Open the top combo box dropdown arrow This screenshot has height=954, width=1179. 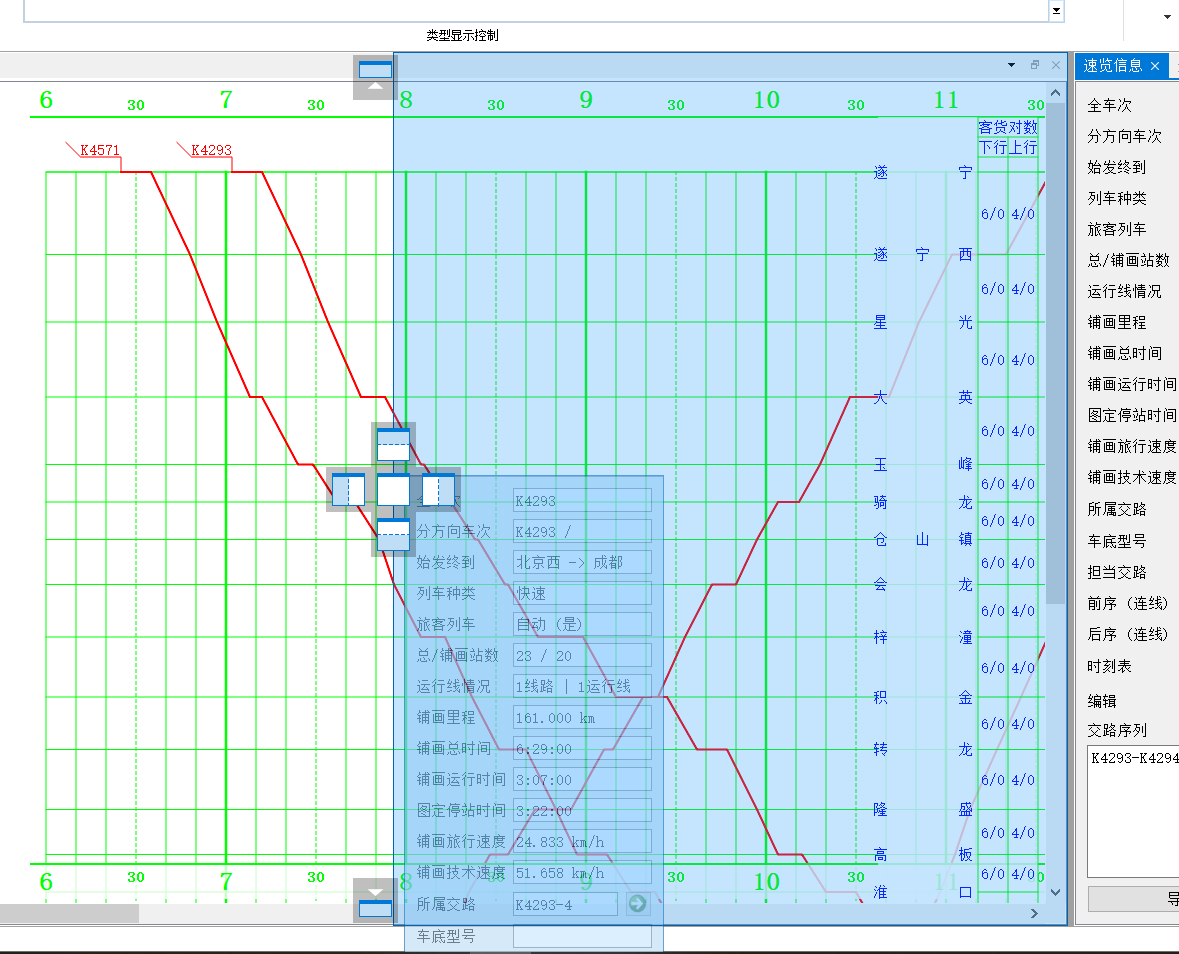[x=1056, y=11]
